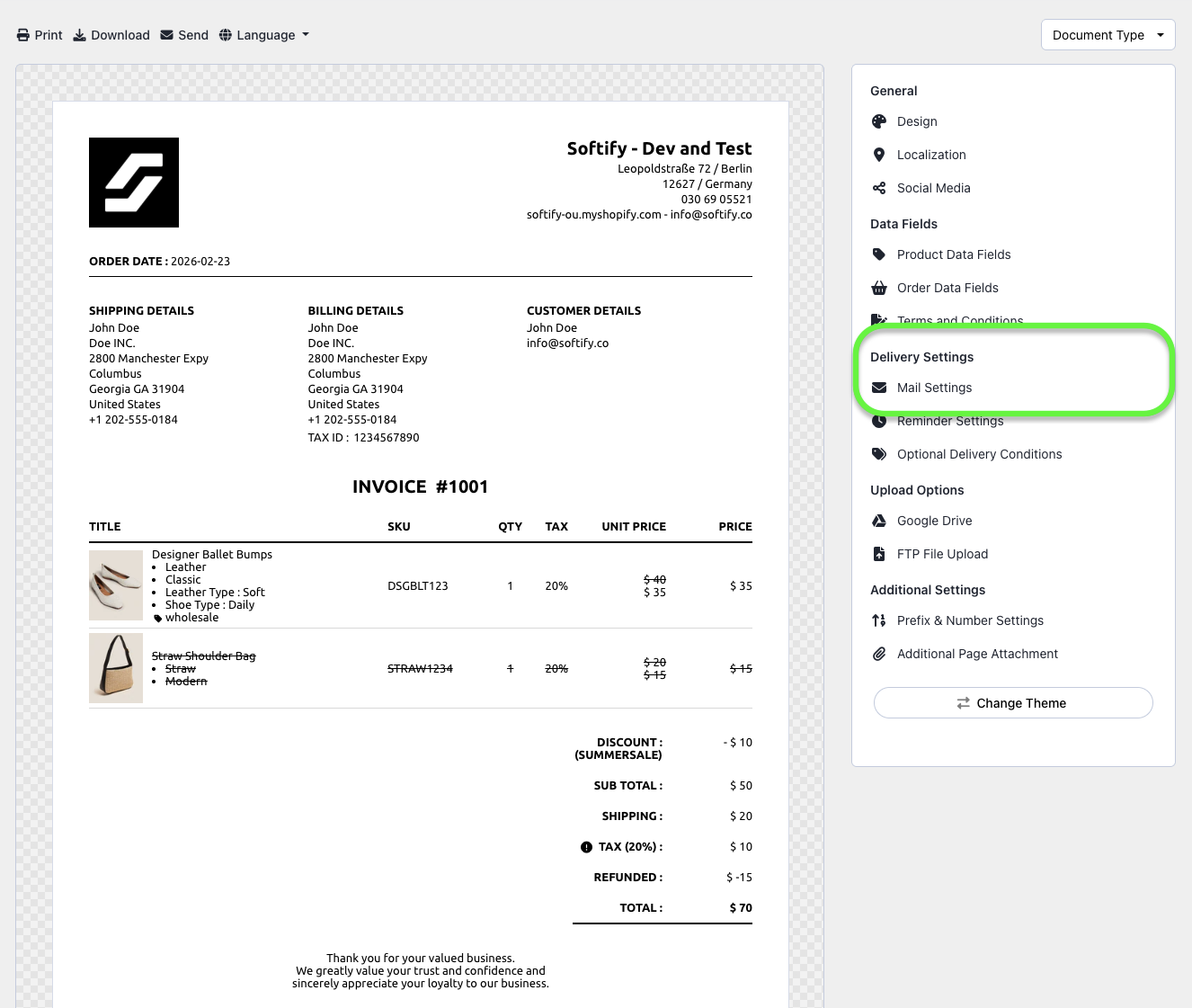Click the Design palette icon
The image size is (1192, 1008).
click(x=879, y=121)
